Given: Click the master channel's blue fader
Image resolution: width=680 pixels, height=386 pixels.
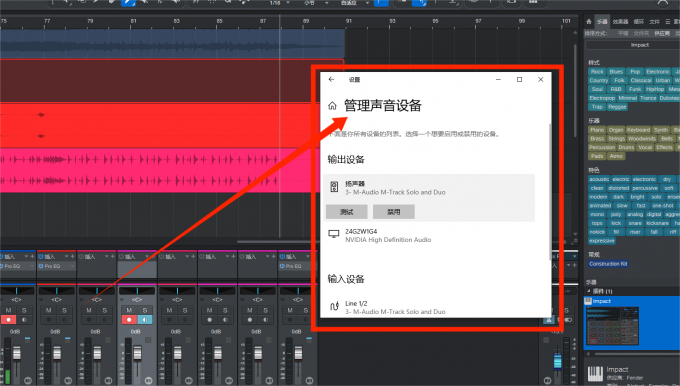Looking at the screenshot, I should pyautogui.click(x=557, y=362).
